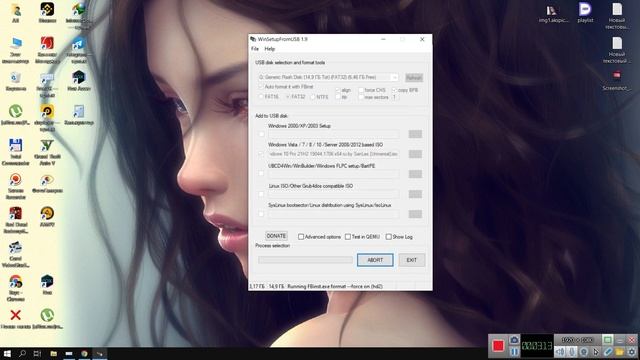Image resolution: width=640 pixels, height=360 pixels.
Task: Open the Windows Start menu
Action: [x=7, y=353]
